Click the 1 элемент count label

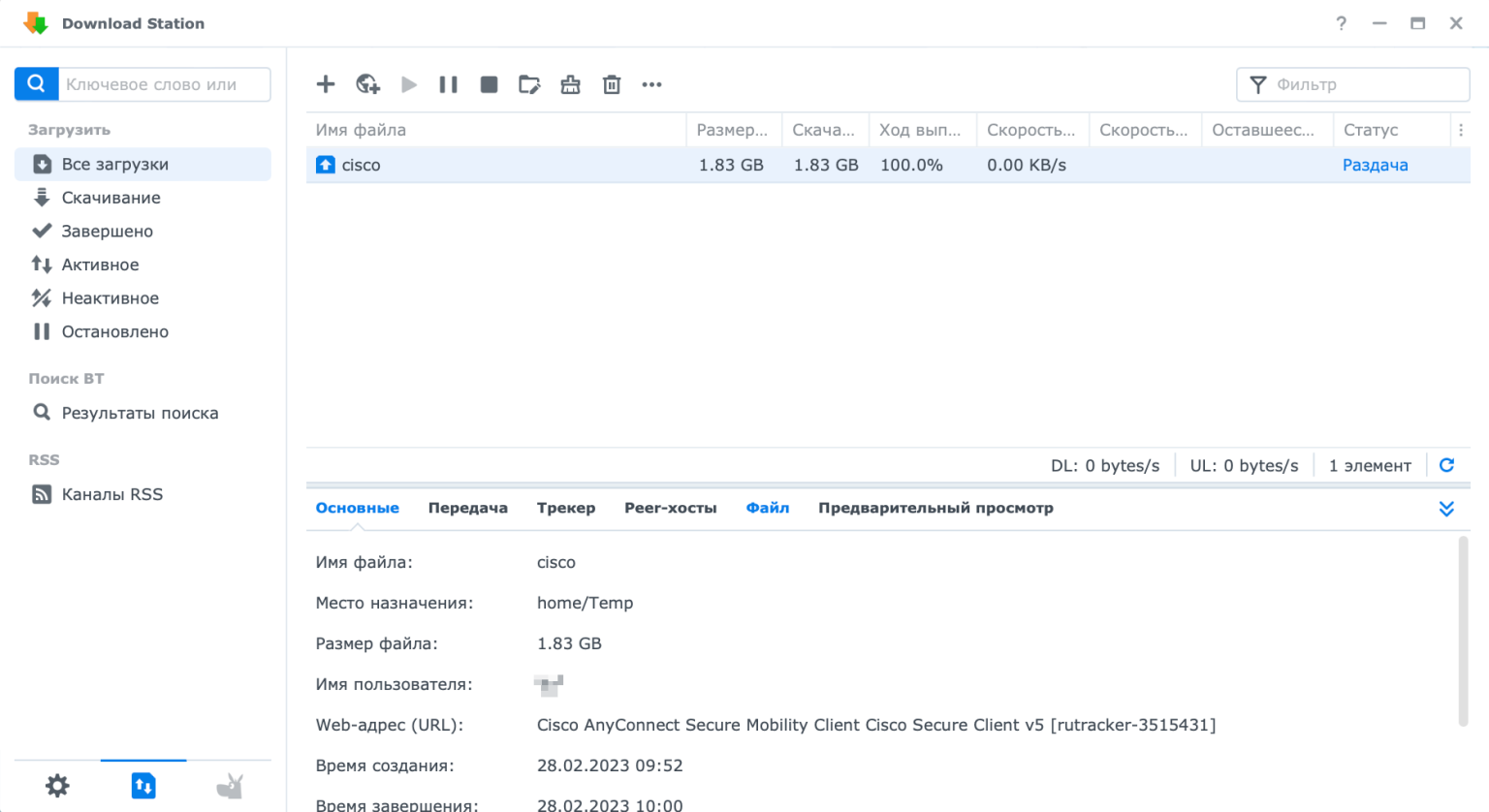tap(1370, 465)
